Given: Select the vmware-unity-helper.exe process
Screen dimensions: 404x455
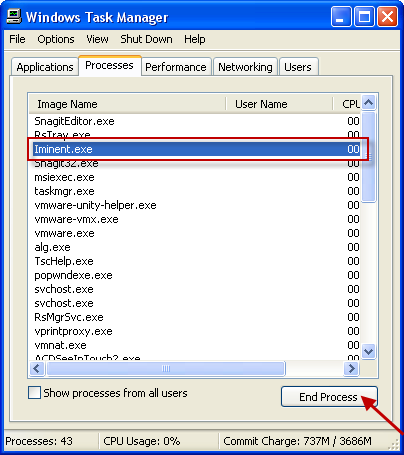Looking at the screenshot, I should (x=196, y=205).
